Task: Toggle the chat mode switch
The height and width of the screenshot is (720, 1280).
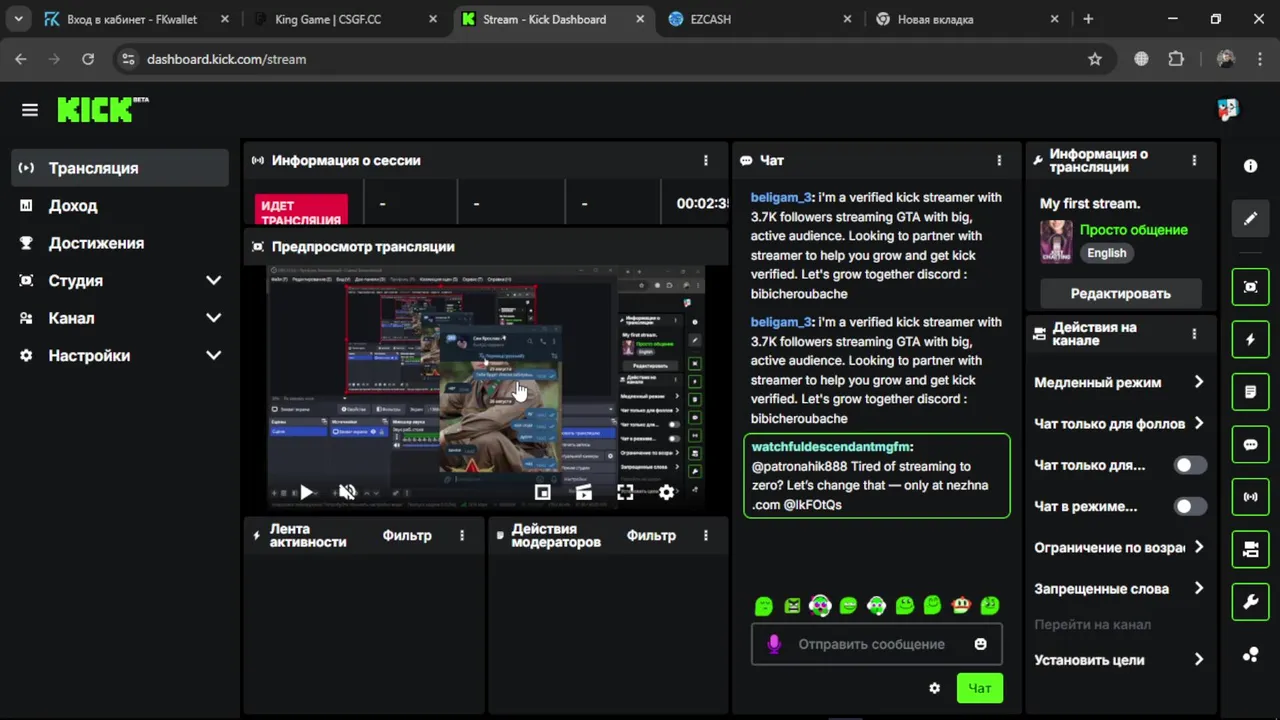Action: [1190, 506]
